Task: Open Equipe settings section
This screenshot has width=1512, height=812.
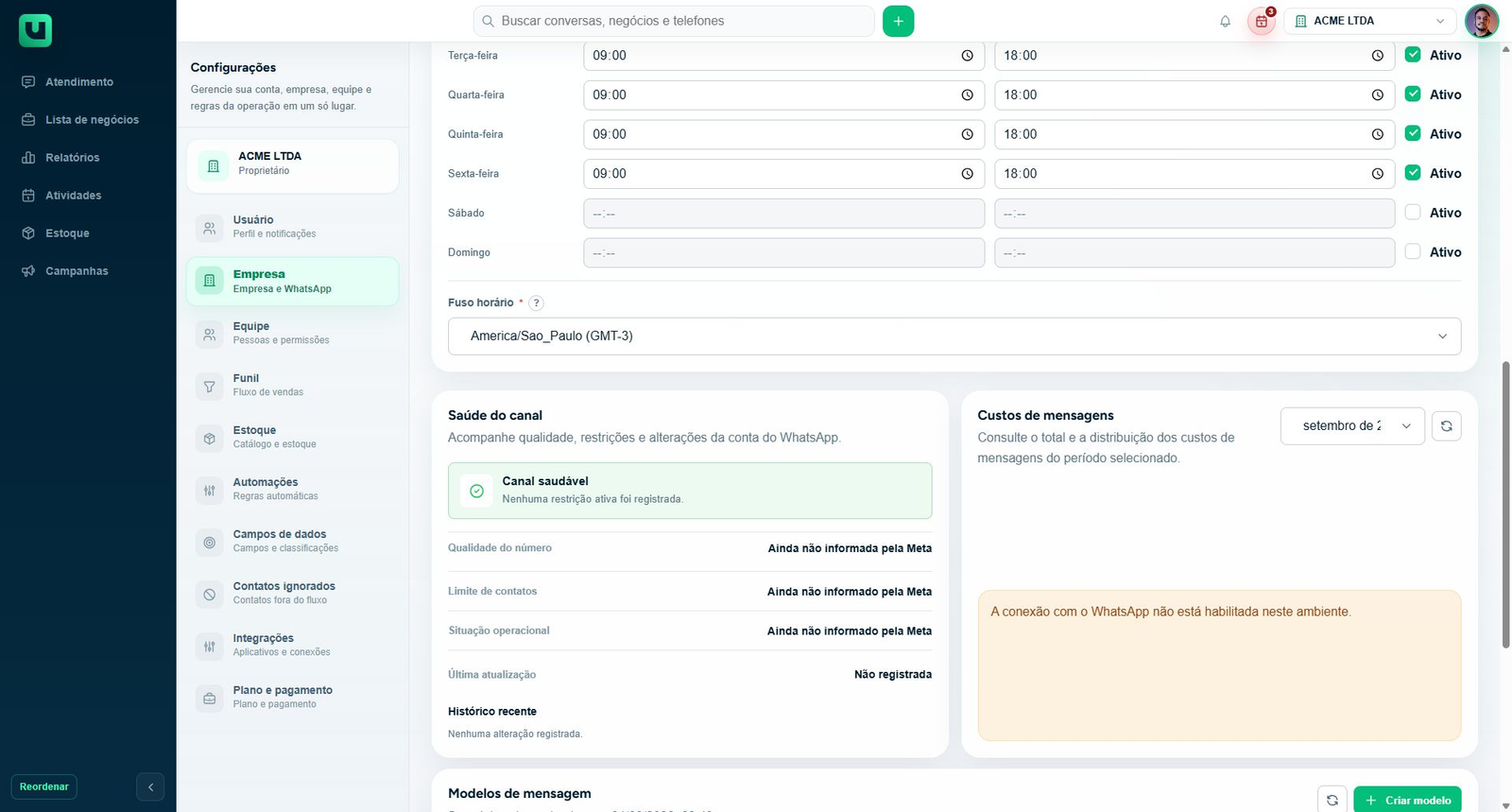Action: (x=293, y=333)
